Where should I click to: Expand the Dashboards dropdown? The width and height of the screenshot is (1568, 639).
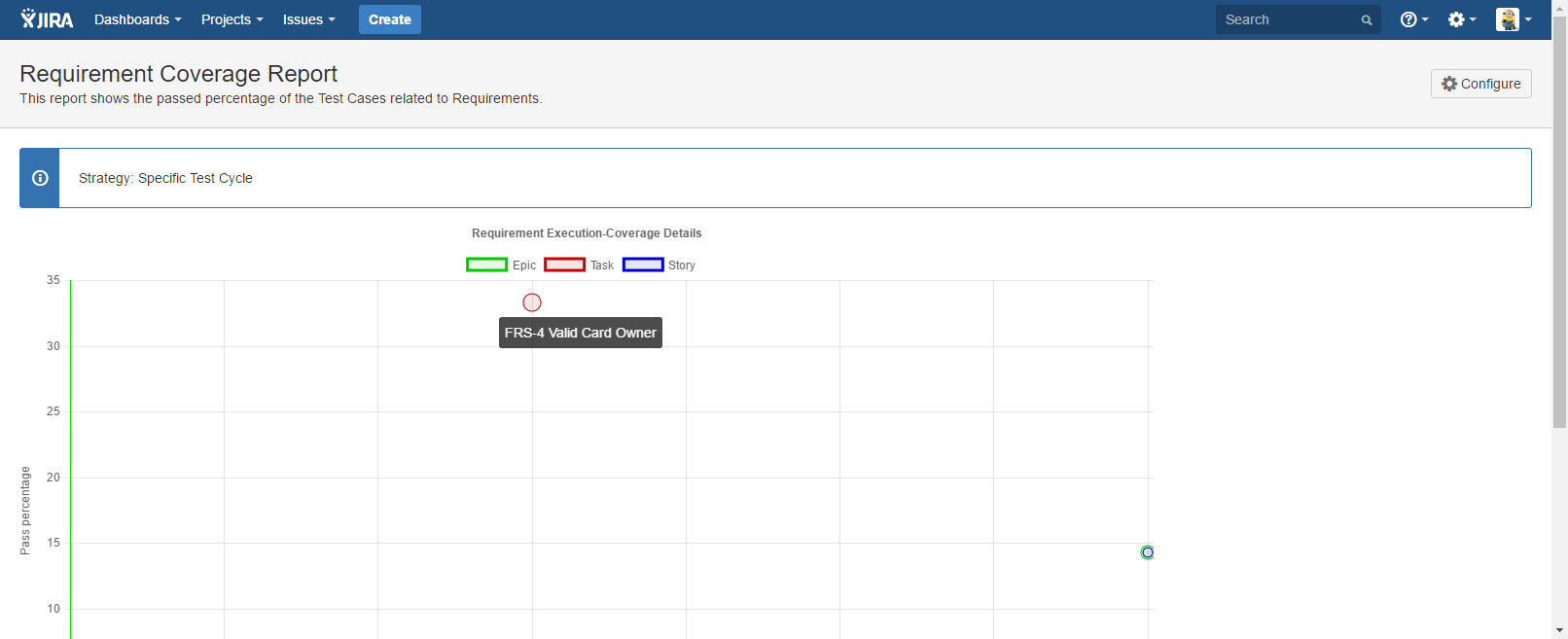pos(137,19)
